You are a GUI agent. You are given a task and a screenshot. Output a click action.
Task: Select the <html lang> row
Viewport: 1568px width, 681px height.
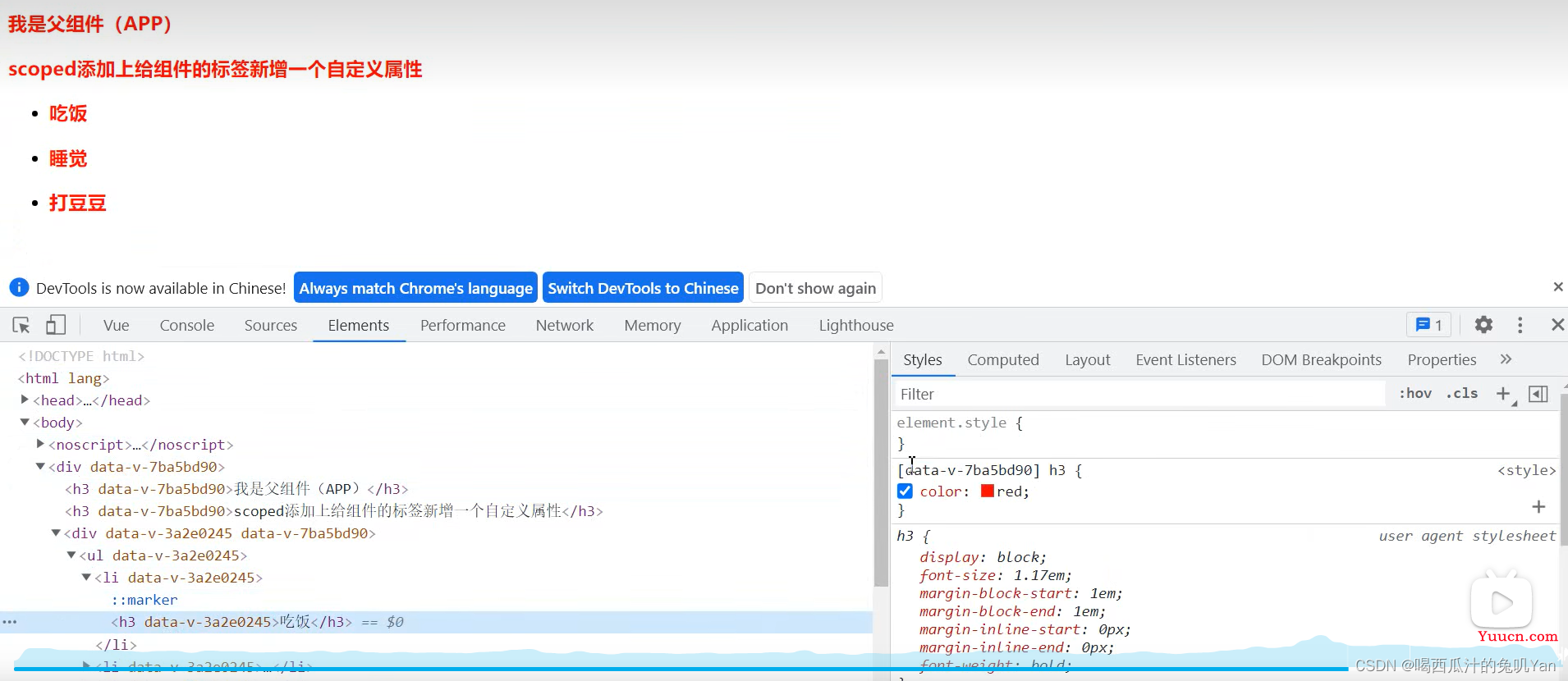pos(64,378)
